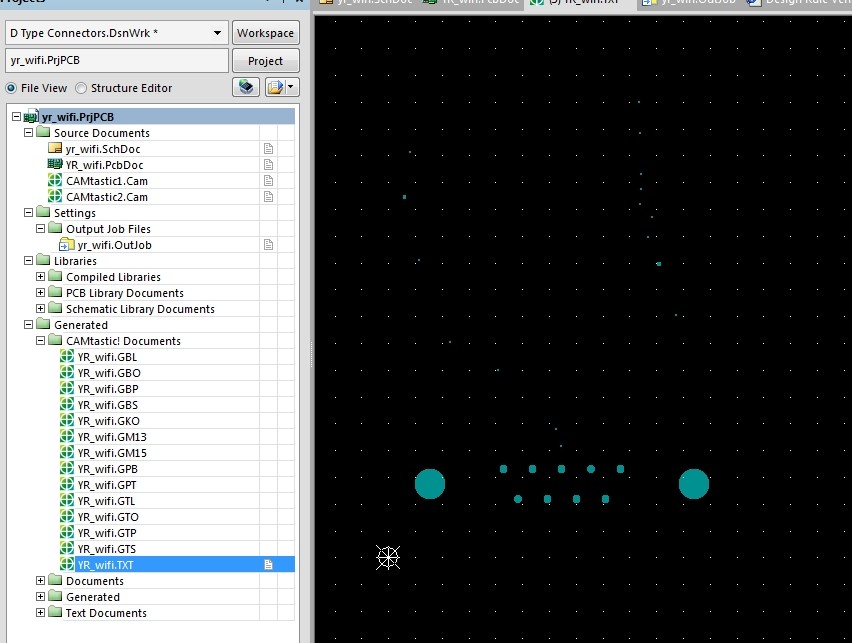Collapse the Libraries folder
The width and height of the screenshot is (852, 643).
(28, 261)
